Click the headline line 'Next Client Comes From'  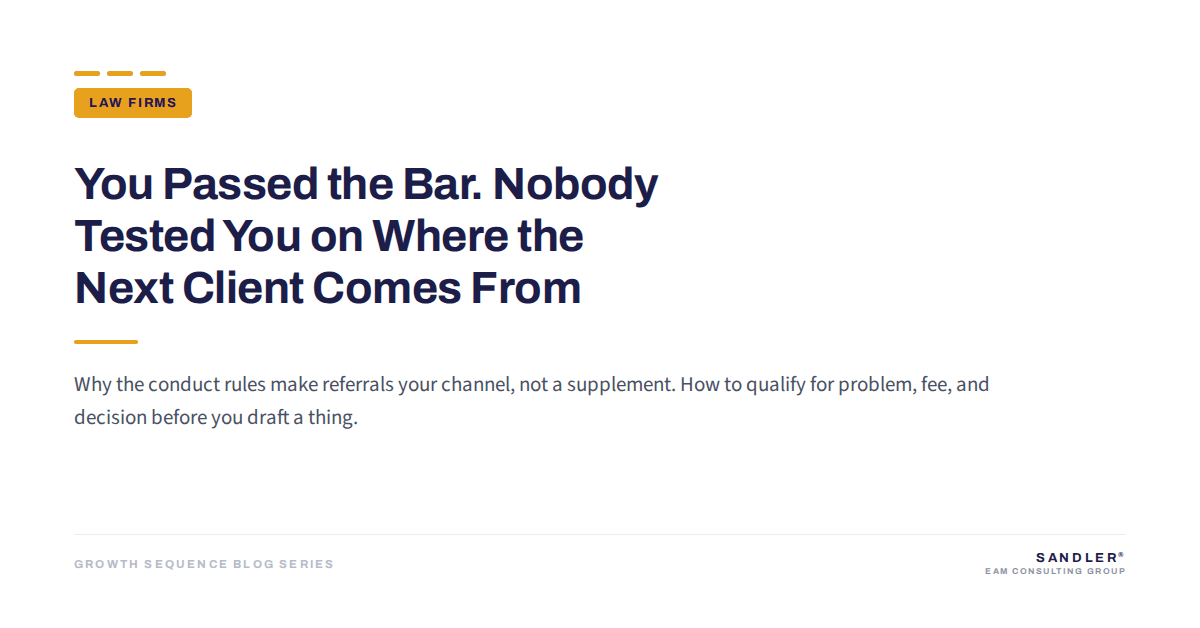pyautogui.click(x=328, y=289)
